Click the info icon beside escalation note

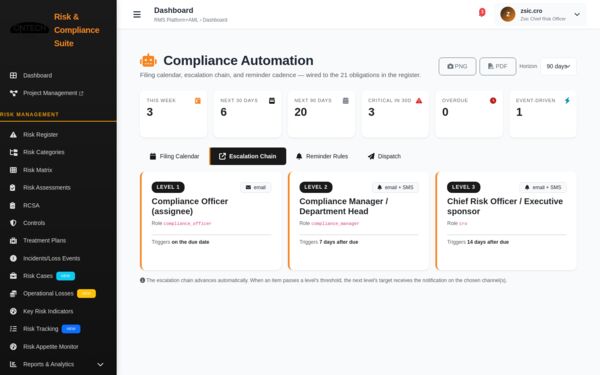(x=142, y=280)
